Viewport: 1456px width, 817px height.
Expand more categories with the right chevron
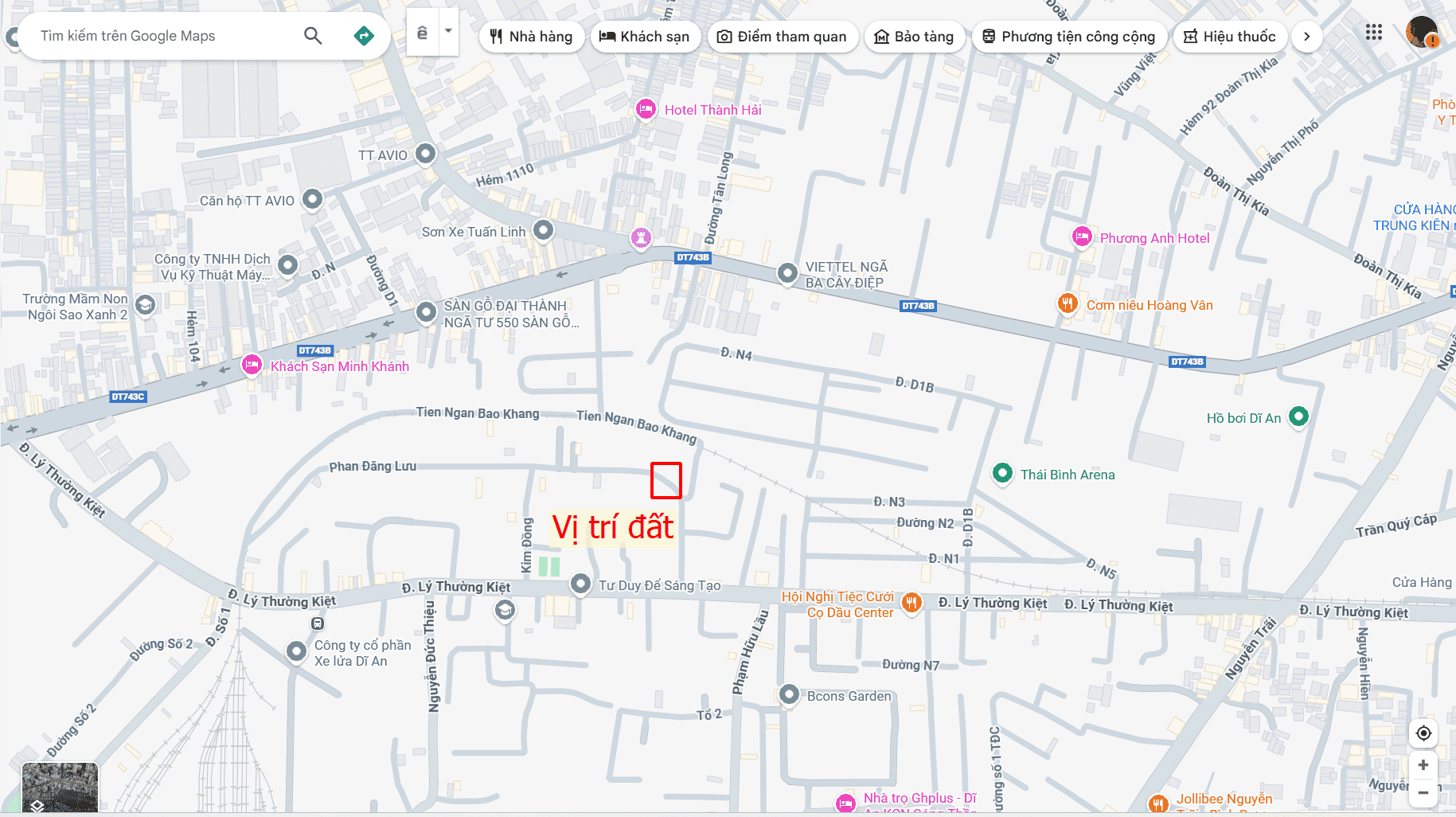(1306, 36)
